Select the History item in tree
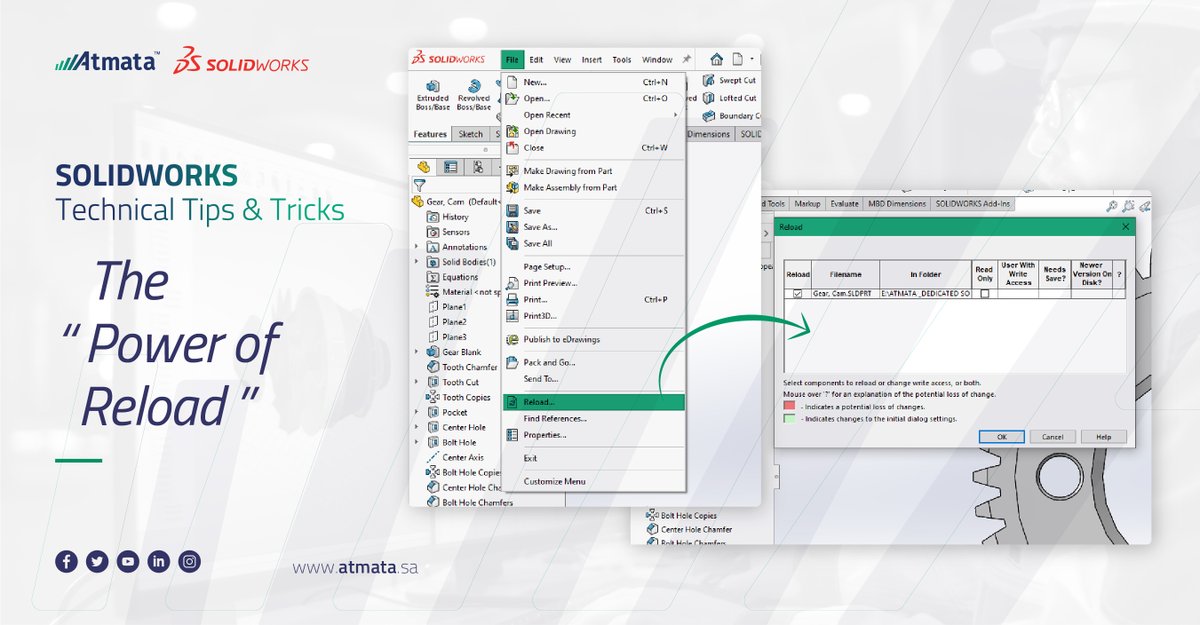Image resolution: width=1200 pixels, height=625 pixels. (x=447, y=217)
